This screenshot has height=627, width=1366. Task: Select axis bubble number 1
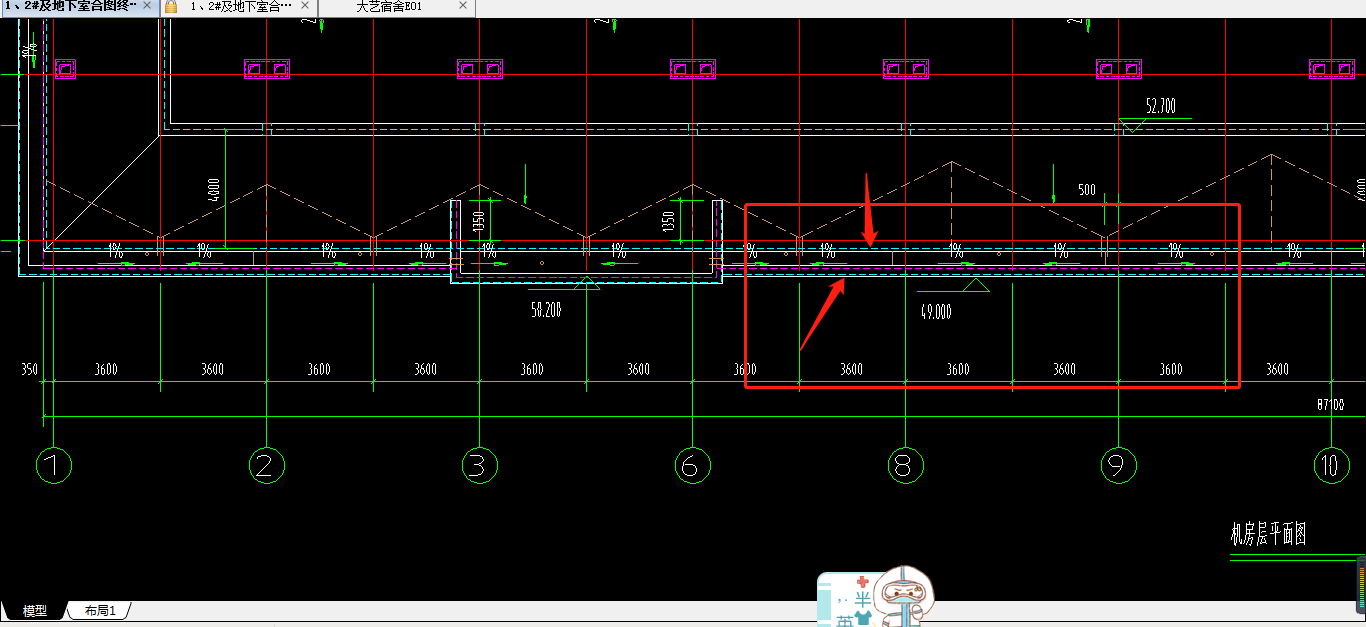coord(53,465)
